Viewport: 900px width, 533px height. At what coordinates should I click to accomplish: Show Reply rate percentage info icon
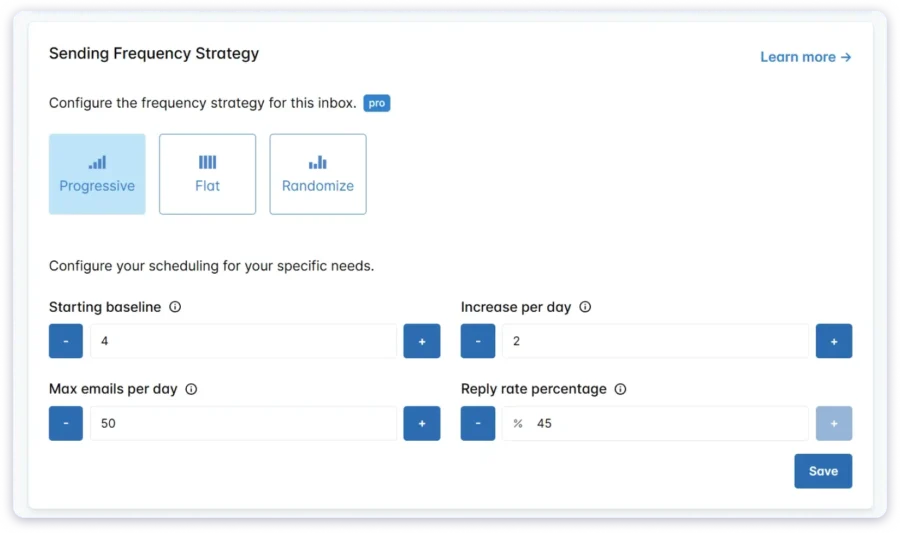pyautogui.click(x=620, y=389)
